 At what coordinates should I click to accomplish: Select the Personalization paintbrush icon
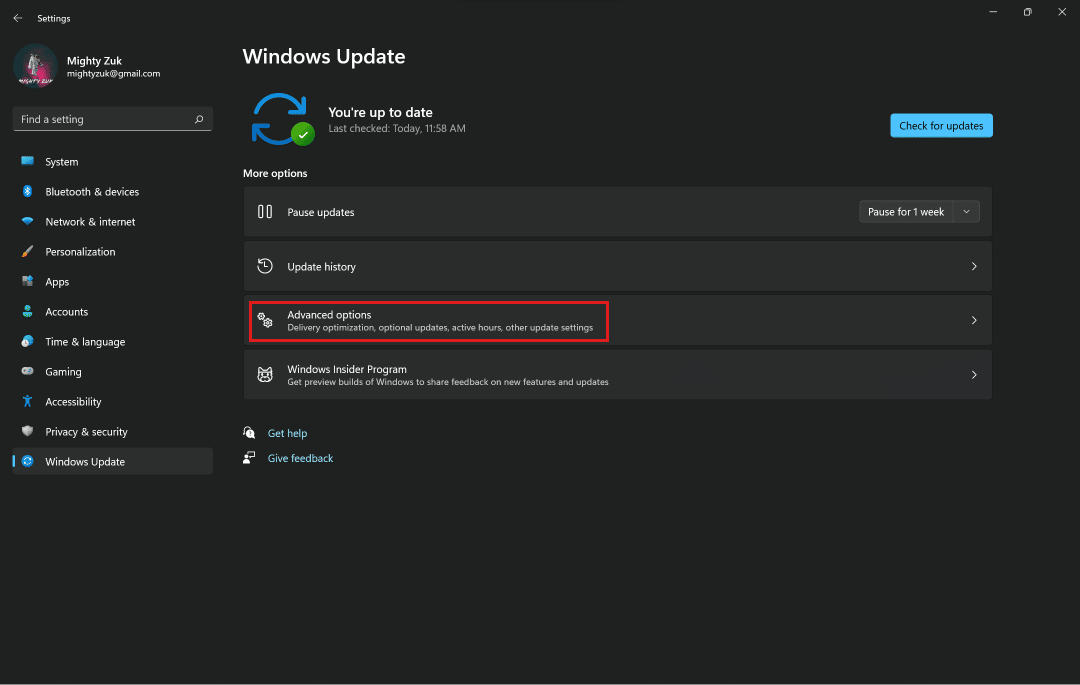28,251
